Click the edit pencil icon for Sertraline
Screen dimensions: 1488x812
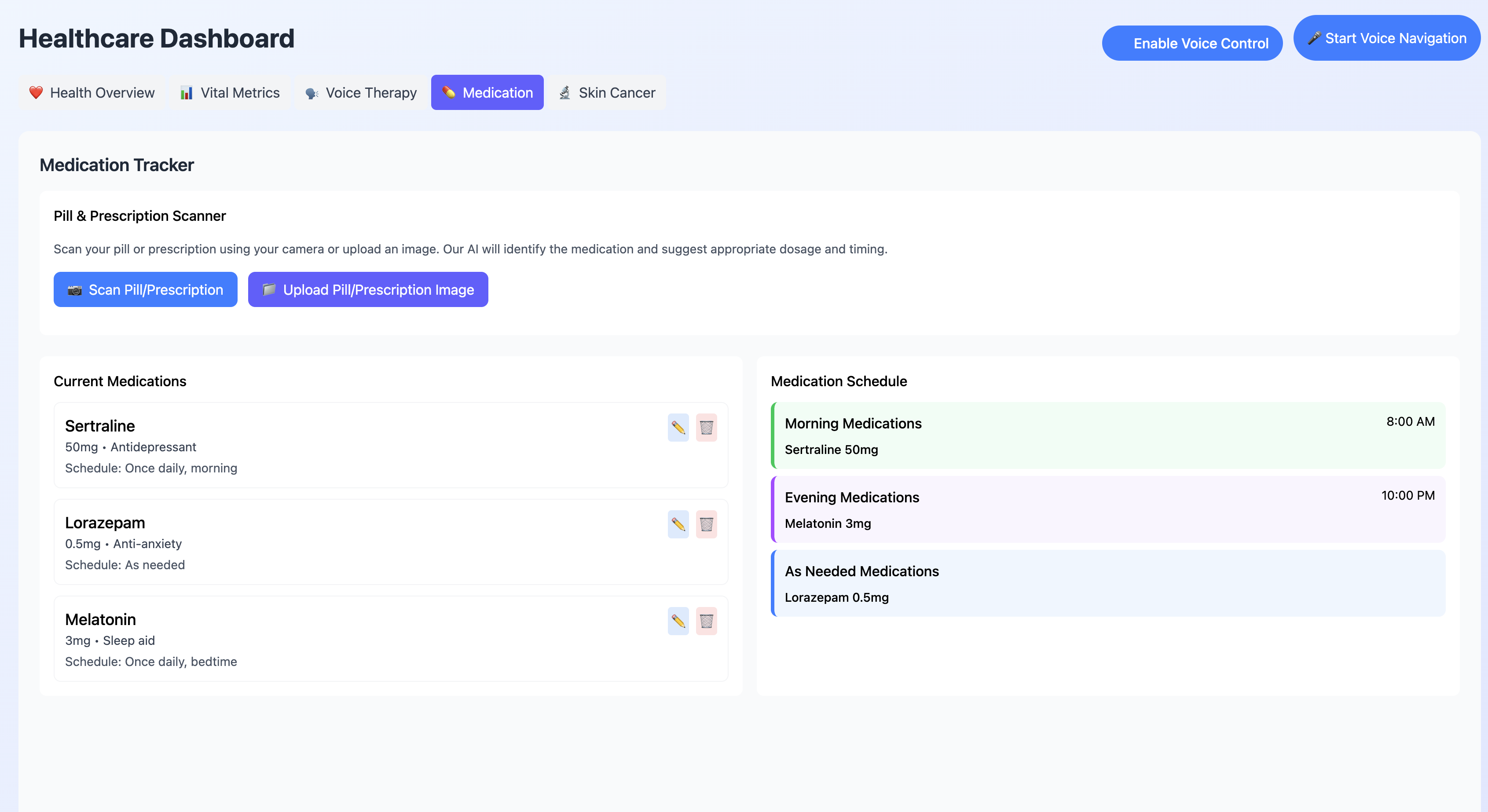pos(678,428)
